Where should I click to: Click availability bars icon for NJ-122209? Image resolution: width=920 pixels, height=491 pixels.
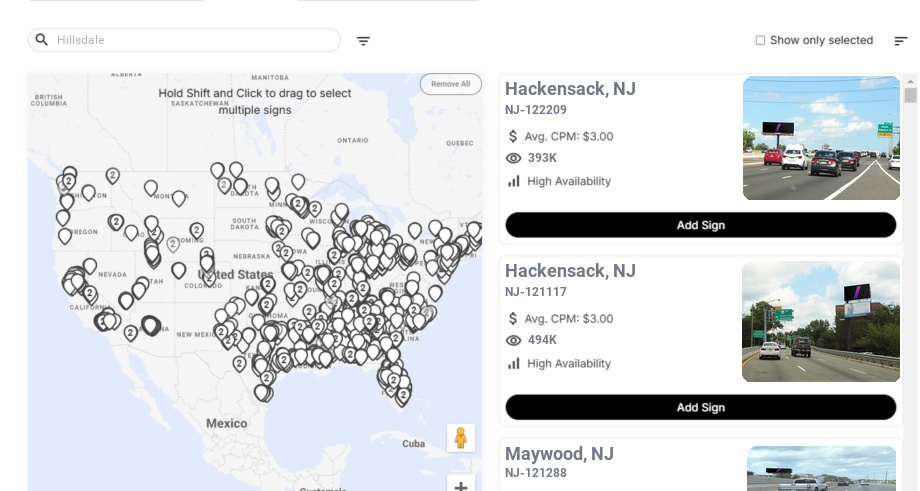coord(514,181)
